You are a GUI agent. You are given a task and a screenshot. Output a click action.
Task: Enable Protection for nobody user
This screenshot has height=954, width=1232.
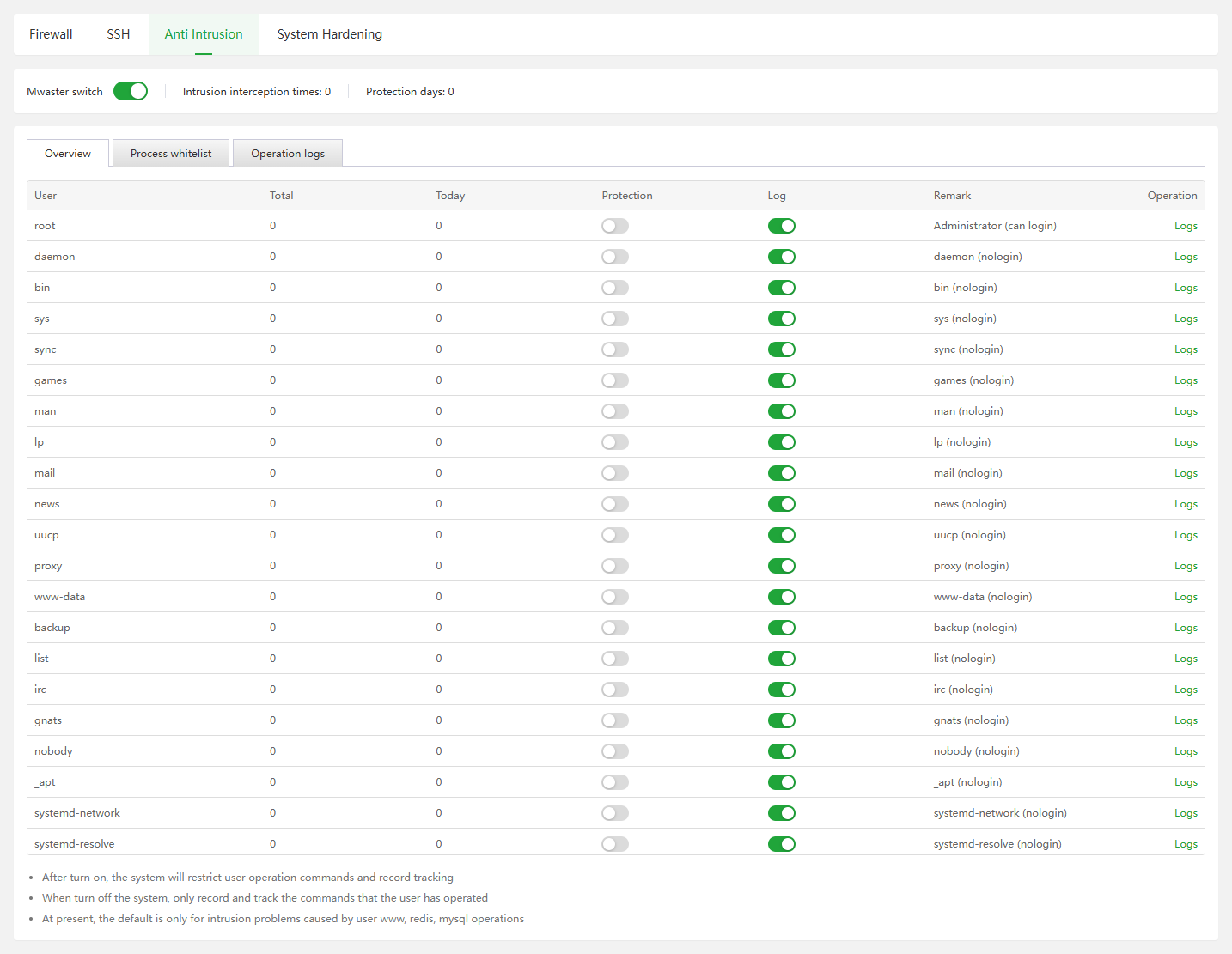tap(615, 751)
